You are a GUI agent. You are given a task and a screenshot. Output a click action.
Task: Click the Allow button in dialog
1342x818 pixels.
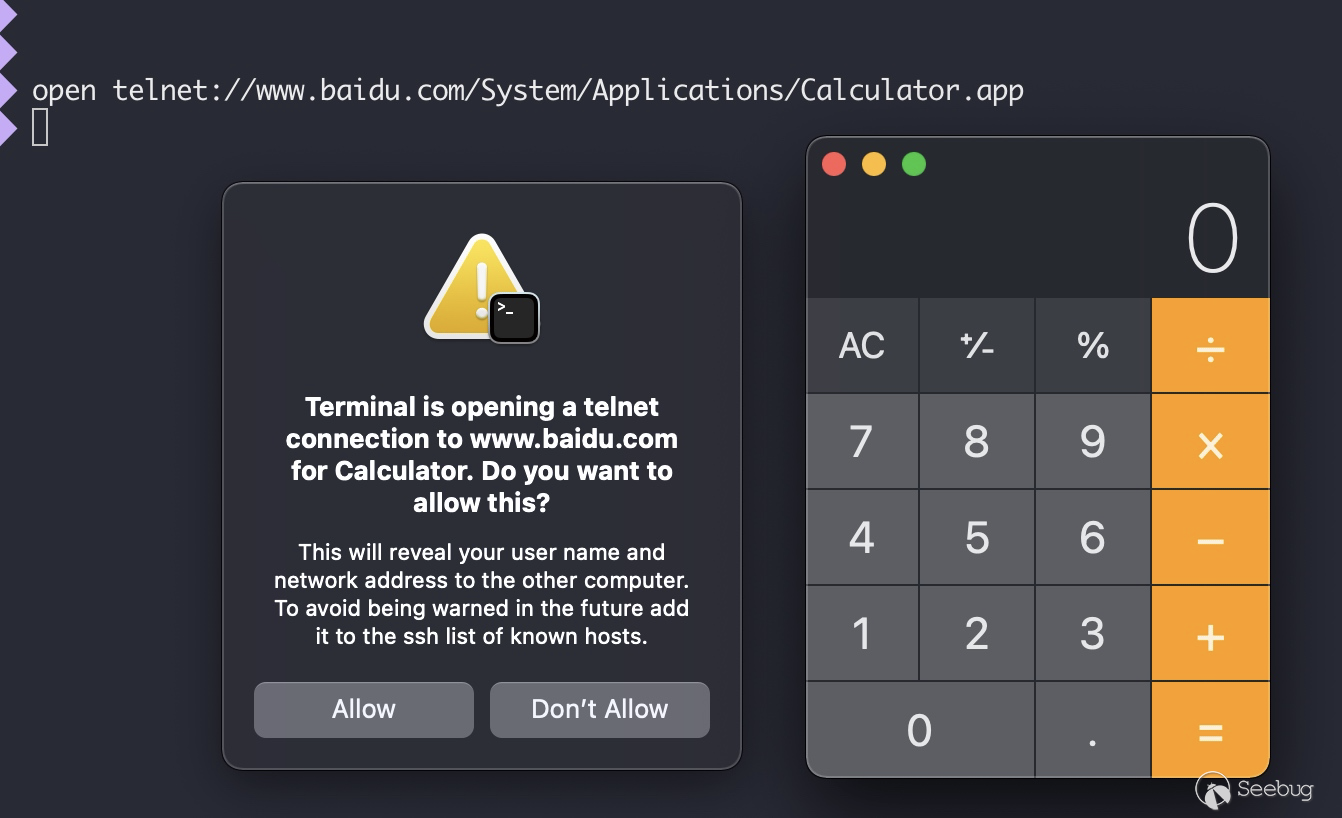tap(363, 710)
